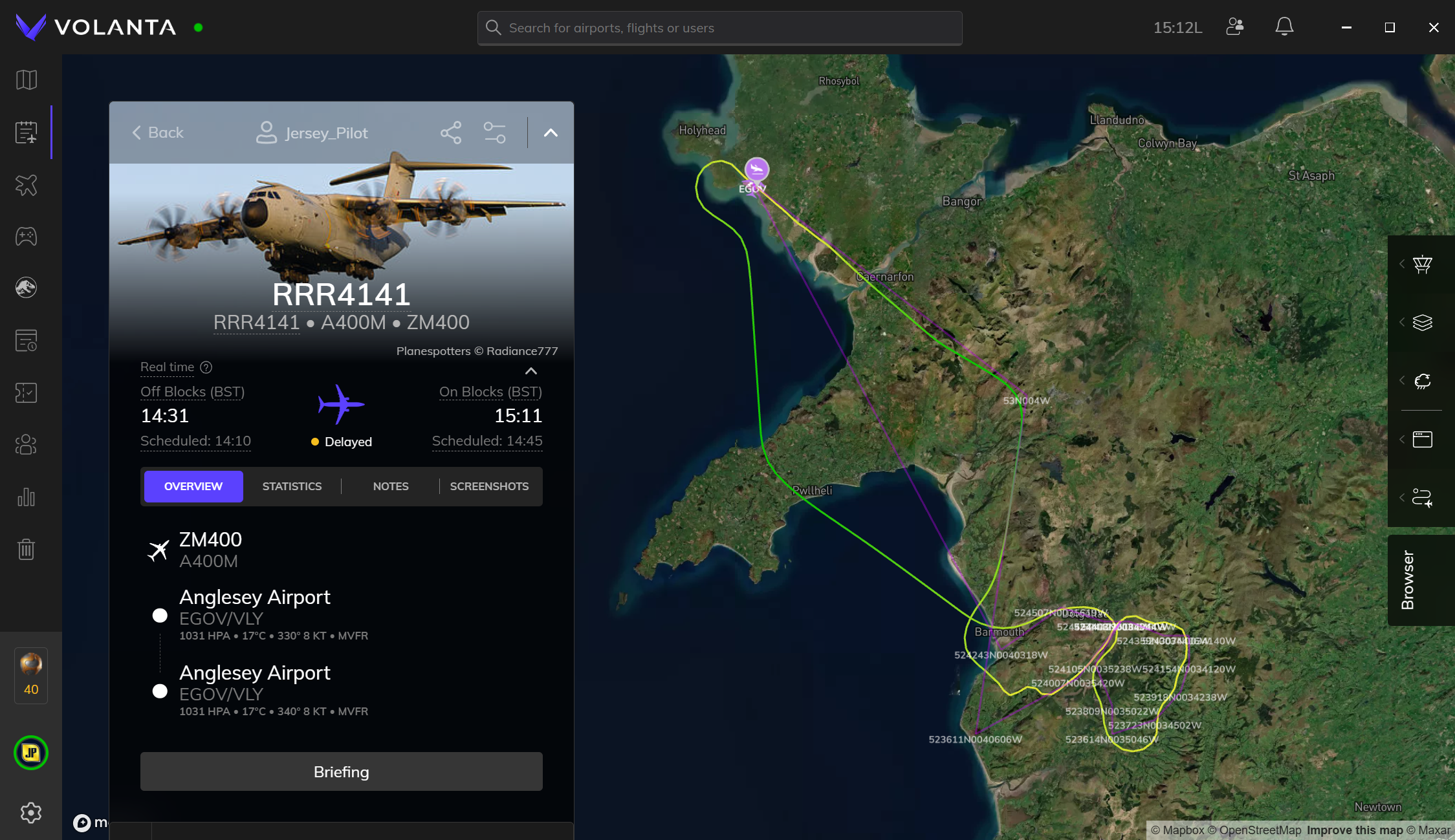The width and height of the screenshot is (1455, 840).
Task: Click the Mapbox logo at map corner
Action: [x=90, y=822]
